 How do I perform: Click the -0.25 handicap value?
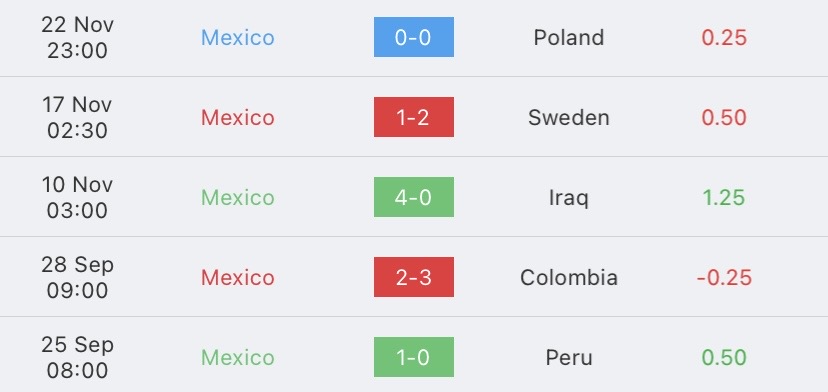[x=724, y=277]
